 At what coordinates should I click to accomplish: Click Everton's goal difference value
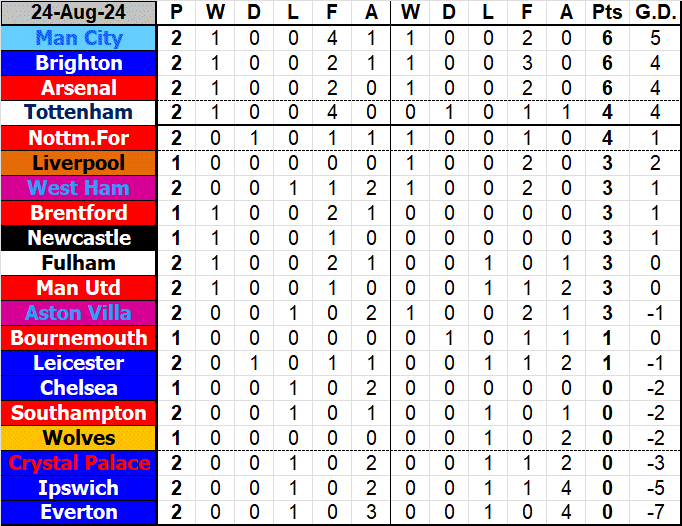tap(655, 513)
